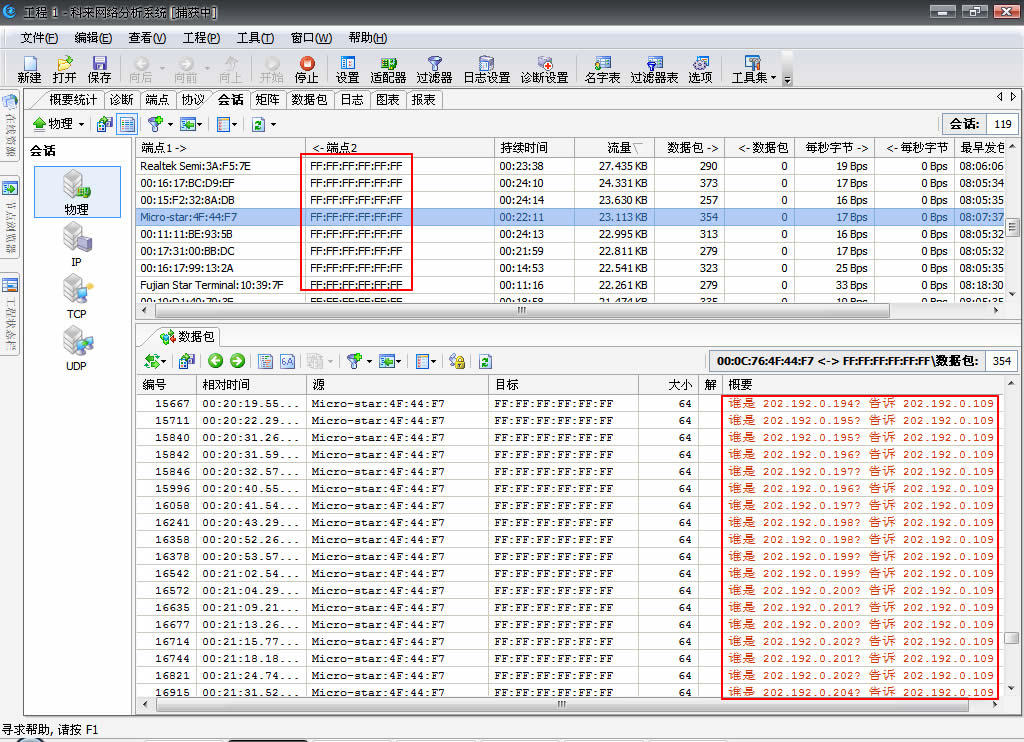Click the 新建 (New) toolbar icon
The image size is (1024, 742).
coord(29,69)
